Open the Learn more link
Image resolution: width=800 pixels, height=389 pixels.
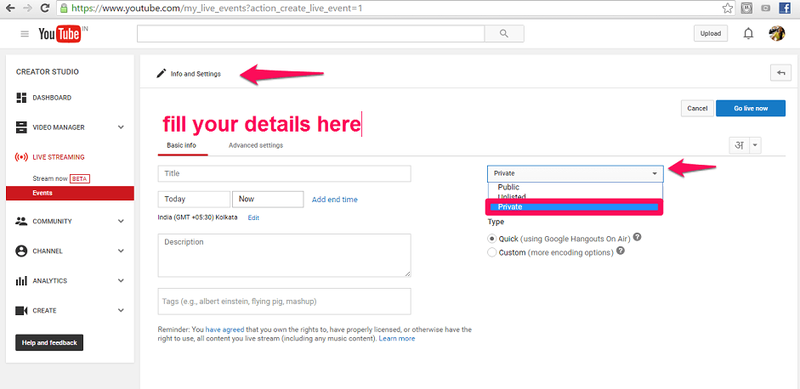[x=397, y=338]
